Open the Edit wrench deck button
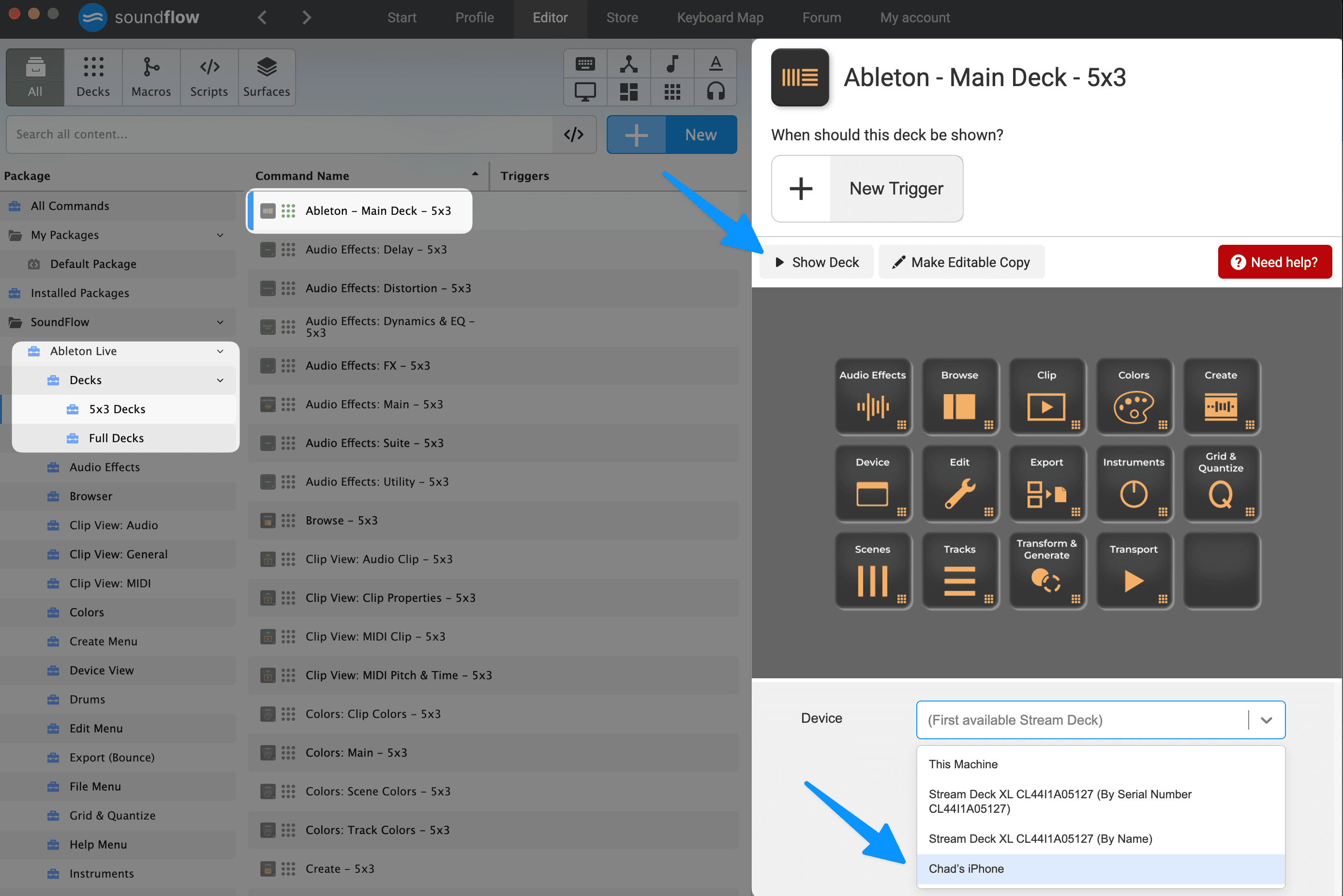The width and height of the screenshot is (1343, 896). 959,483
